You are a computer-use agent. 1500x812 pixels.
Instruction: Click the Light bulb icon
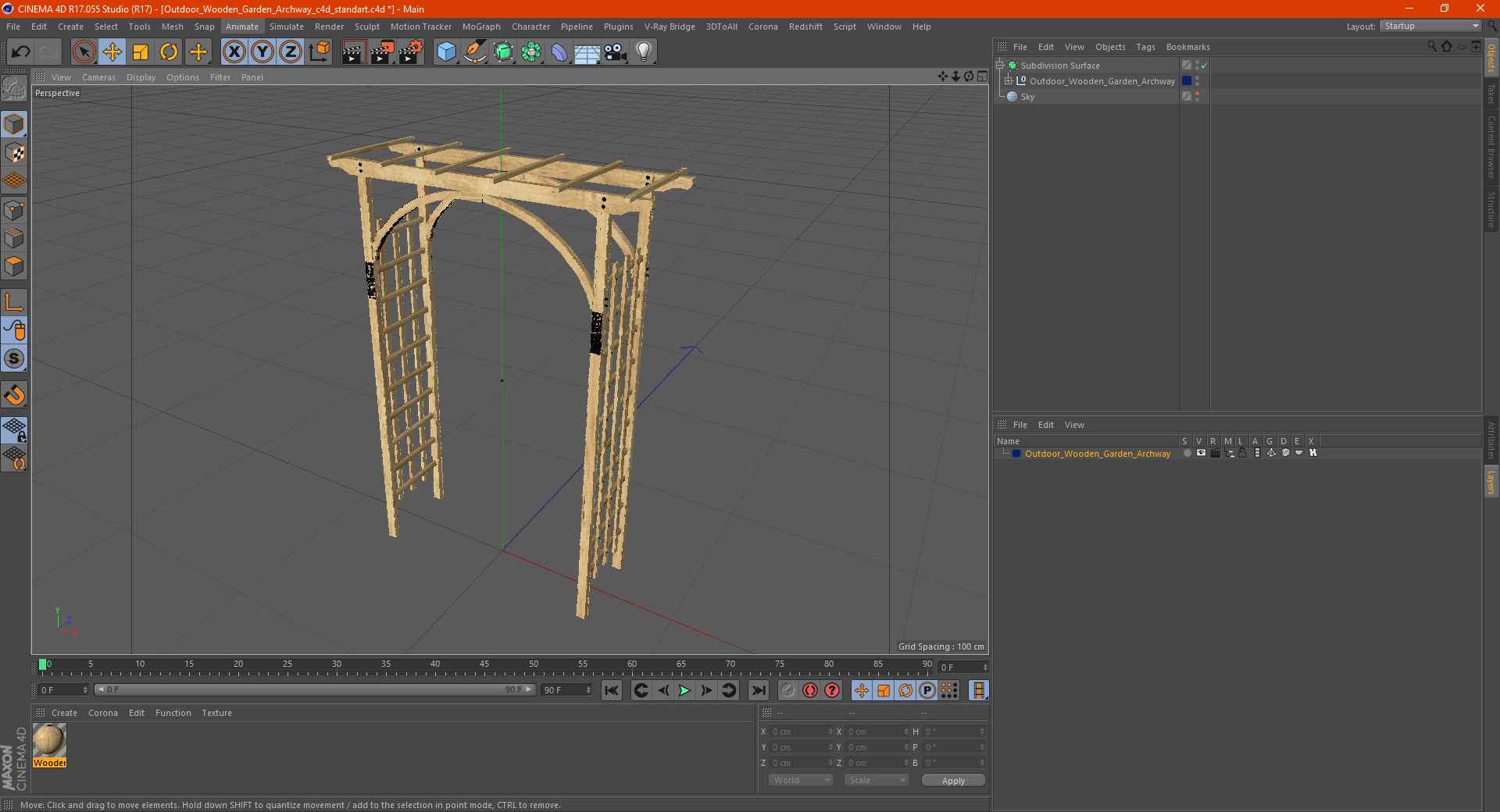pos(643,52)
